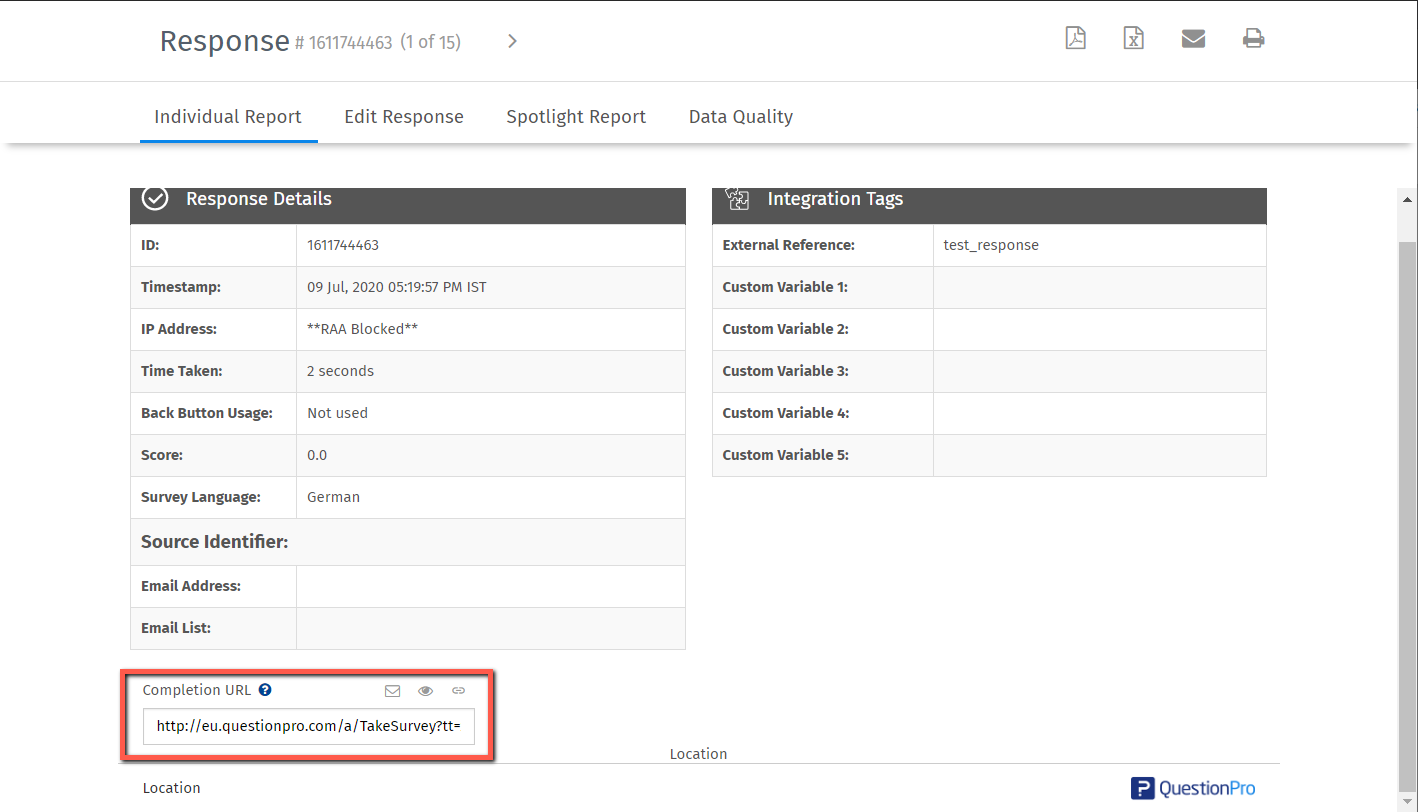This screenshot has width=1418, height=812.
Task: Click the Response Details checkmark icon
Action: 155,199
